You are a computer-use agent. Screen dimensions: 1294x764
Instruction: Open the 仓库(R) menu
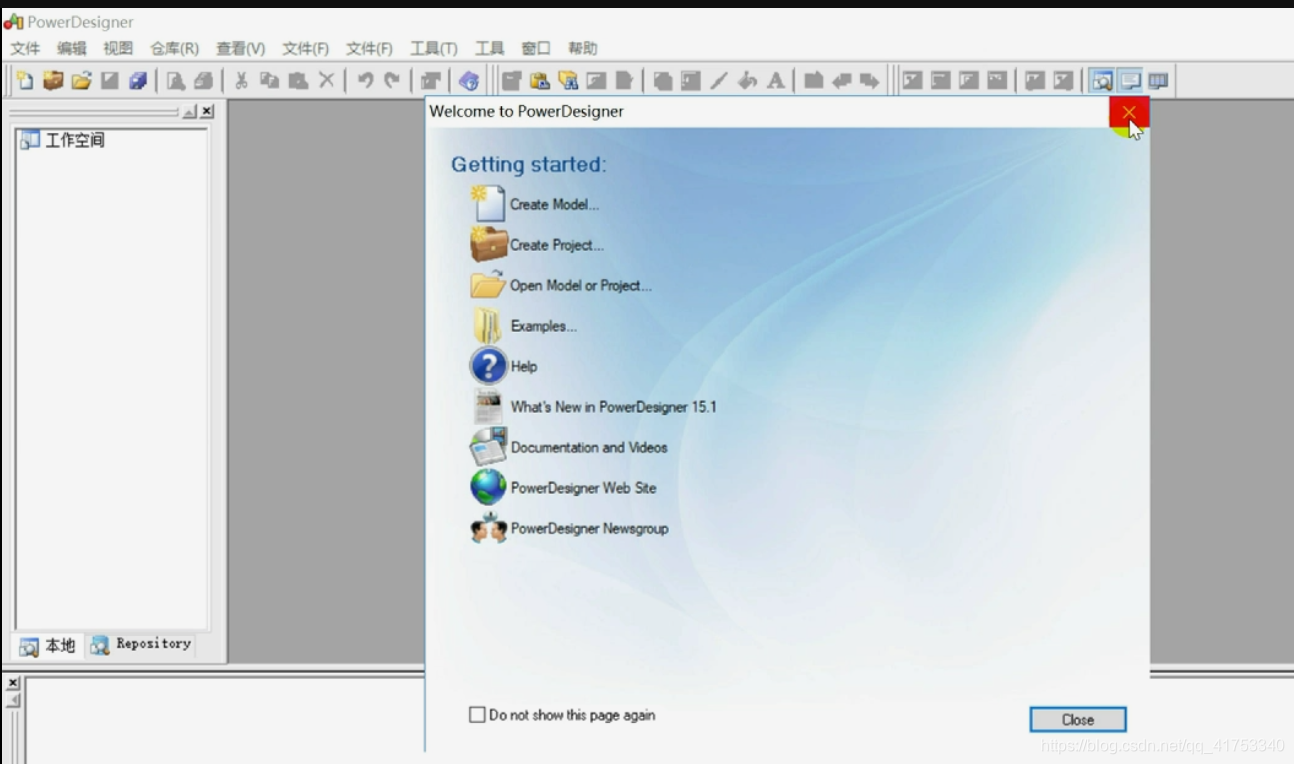click(x=175, y=48)
